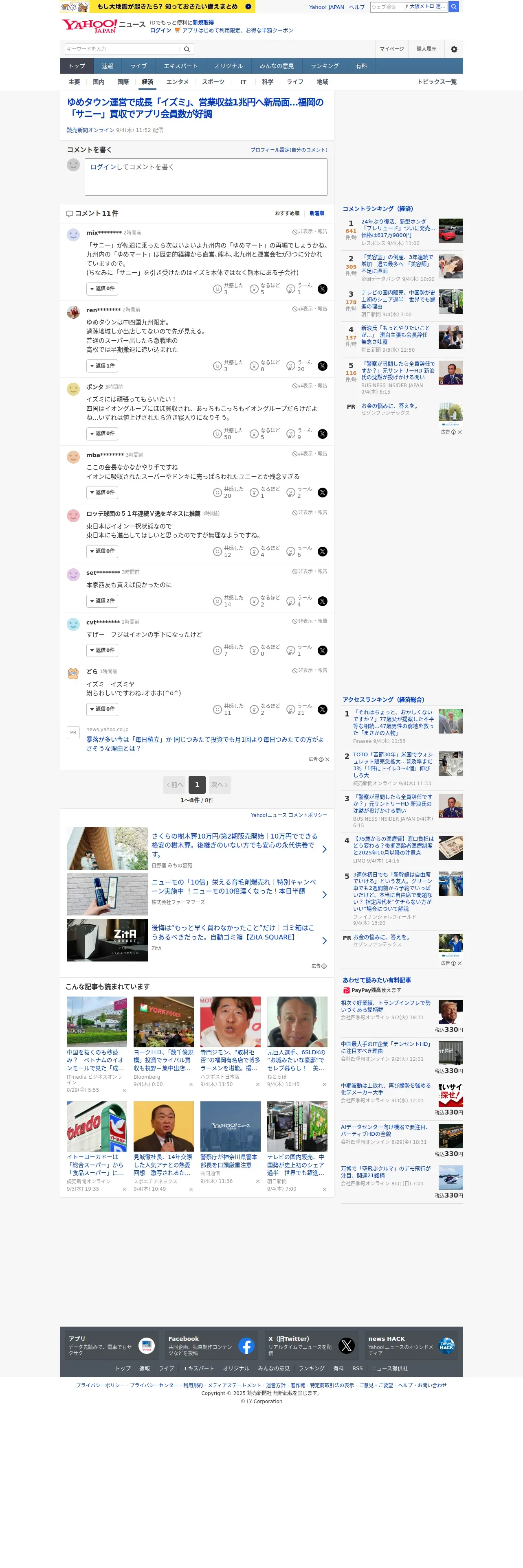Screen dimensions: 523x1568
Task: Click なるほど icon on mba******** comment
Action: click(x=254, y=493)
